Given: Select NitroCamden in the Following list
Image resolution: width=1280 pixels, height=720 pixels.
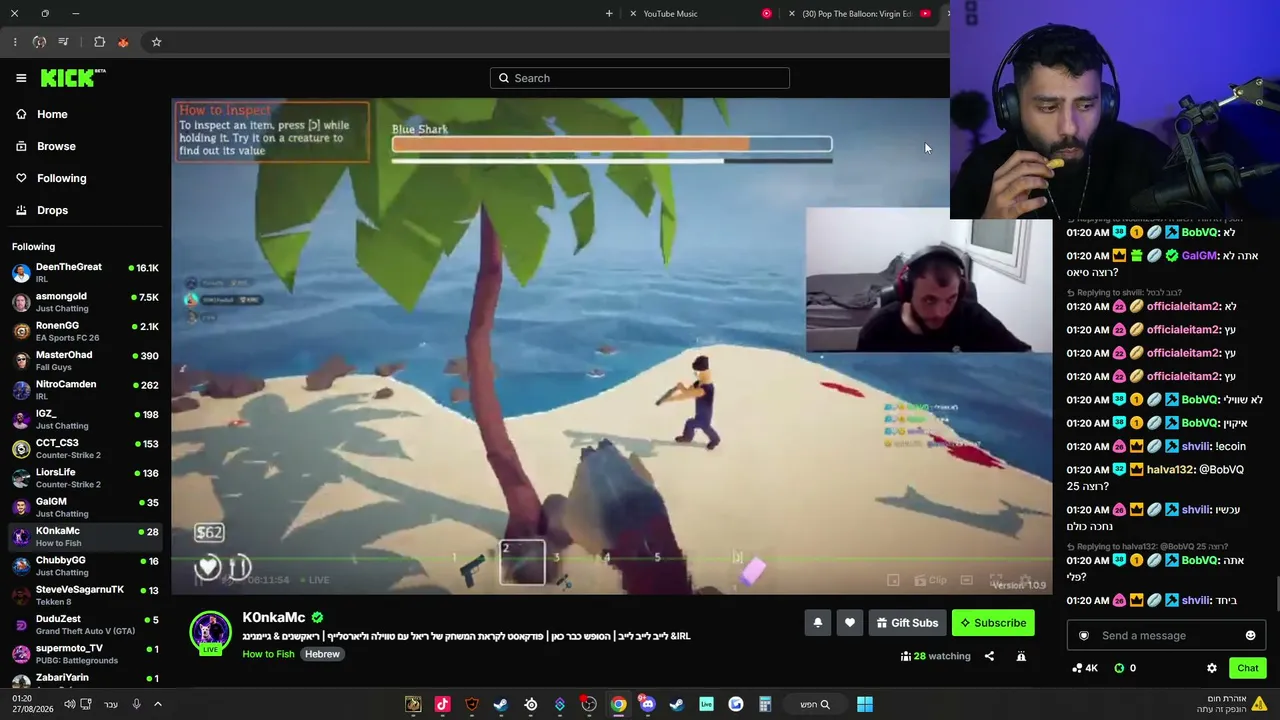Looking at the screenshot, I should pos(85,390).
